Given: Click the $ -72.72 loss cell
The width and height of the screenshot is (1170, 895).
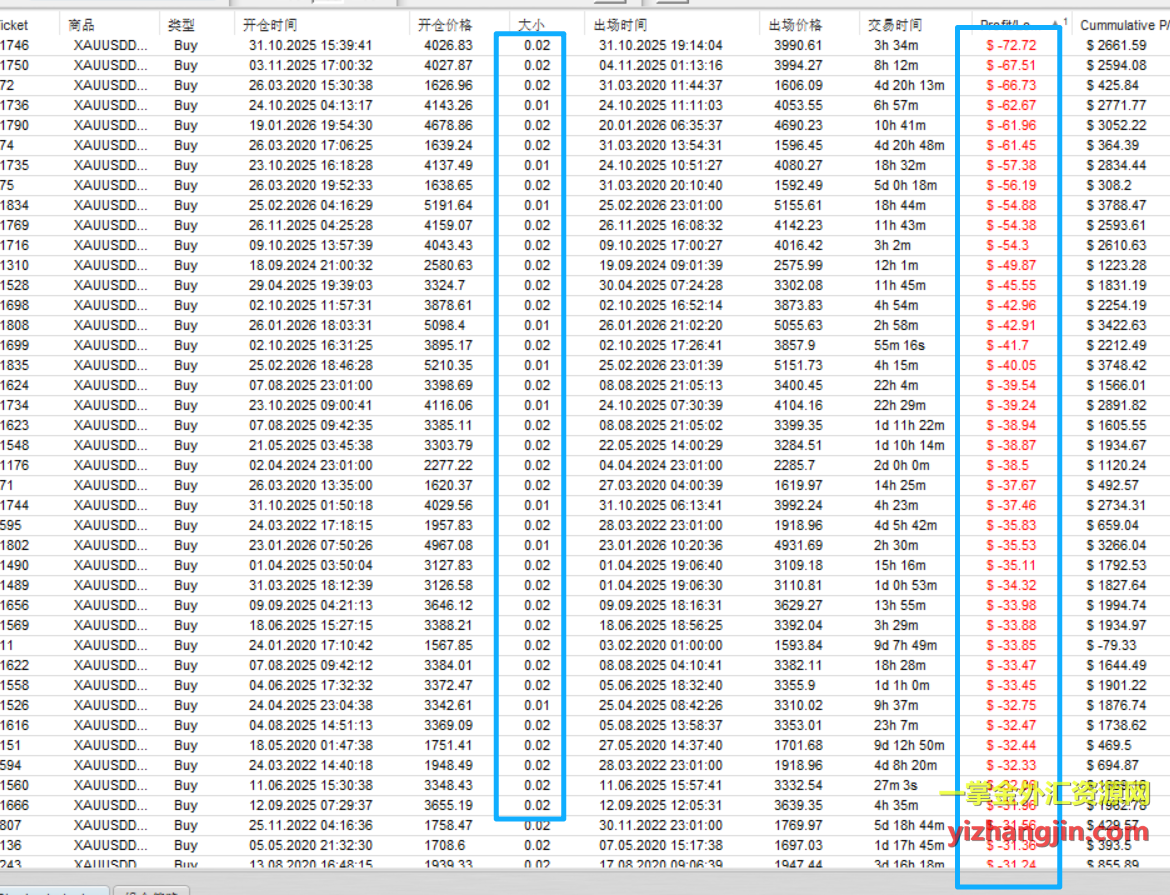Looking at the screenshot, I should (1011, 45).
